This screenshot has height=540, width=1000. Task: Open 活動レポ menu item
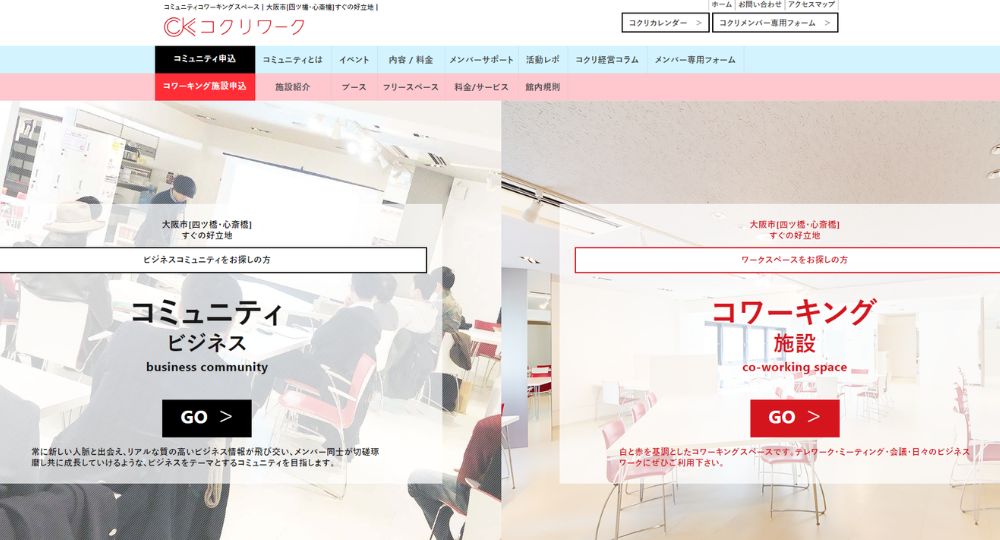click(x=543, y=60)
